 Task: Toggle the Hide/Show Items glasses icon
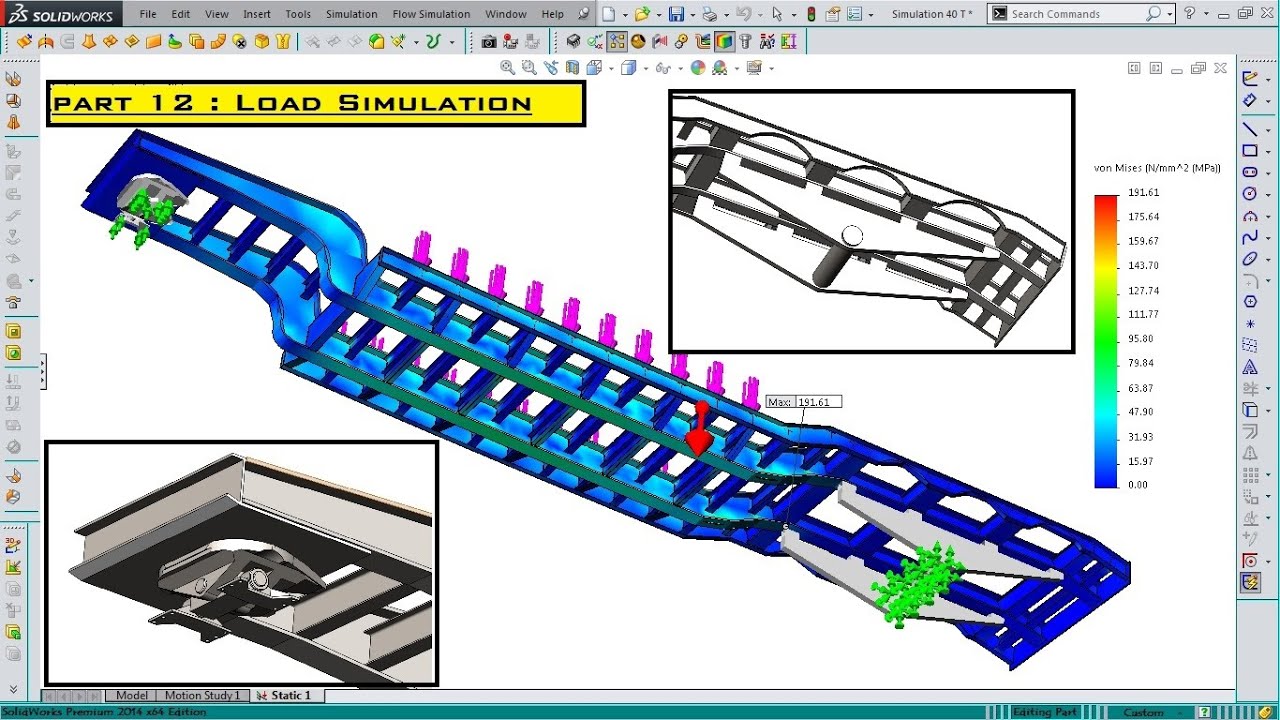(662, 68)
